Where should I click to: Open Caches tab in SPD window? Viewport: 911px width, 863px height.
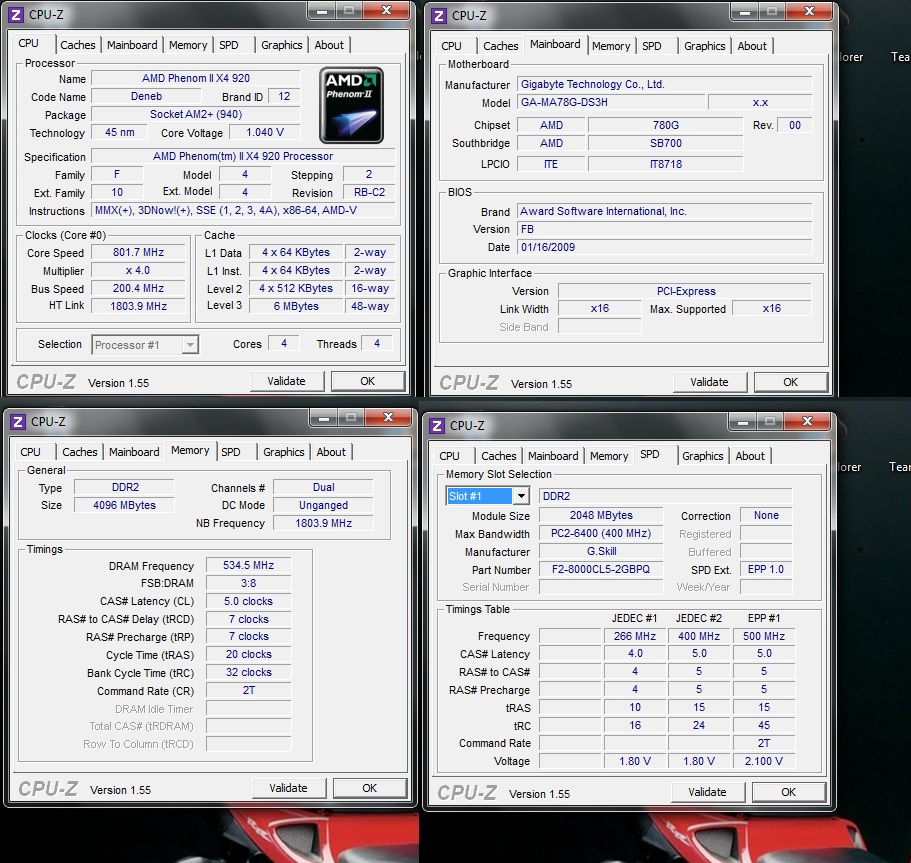click(498, 456)
